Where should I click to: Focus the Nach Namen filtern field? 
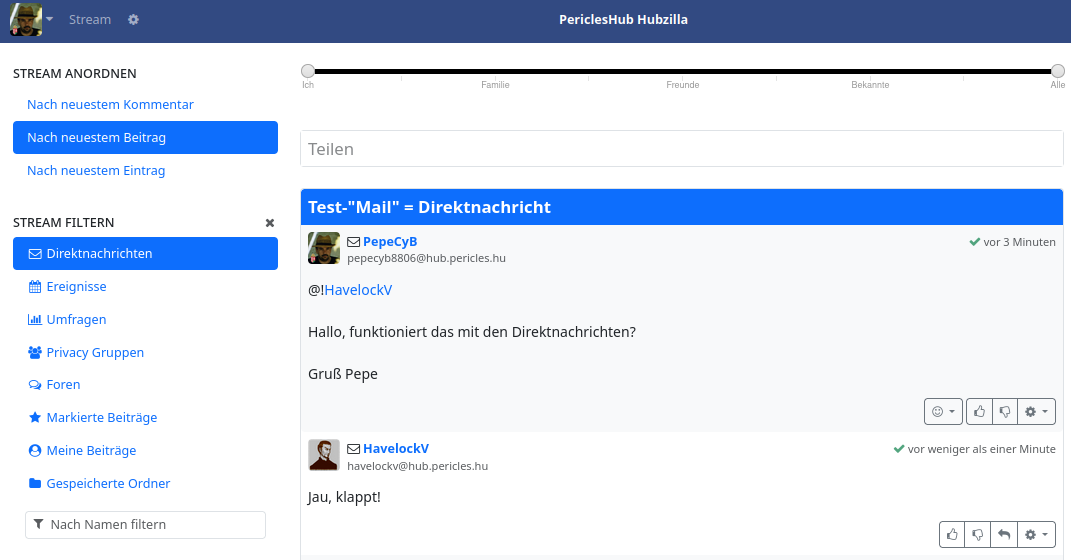(x=145, y=524)
